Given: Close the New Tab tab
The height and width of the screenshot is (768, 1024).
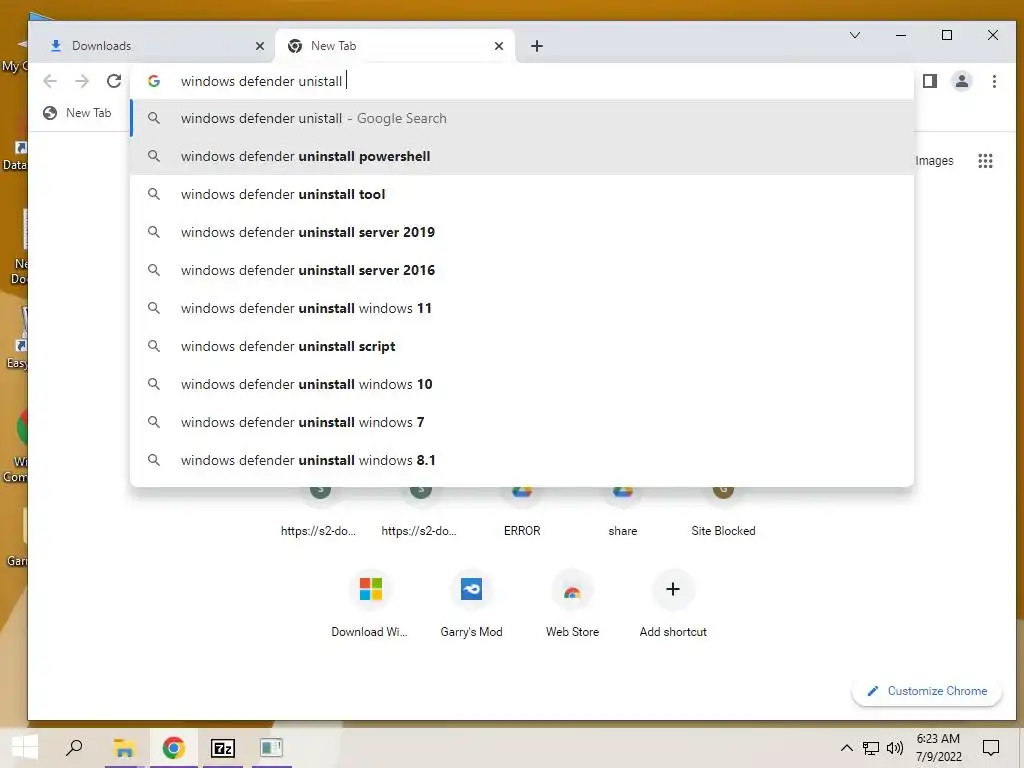Looking at the screenshot, I should (x=498, y=46).
